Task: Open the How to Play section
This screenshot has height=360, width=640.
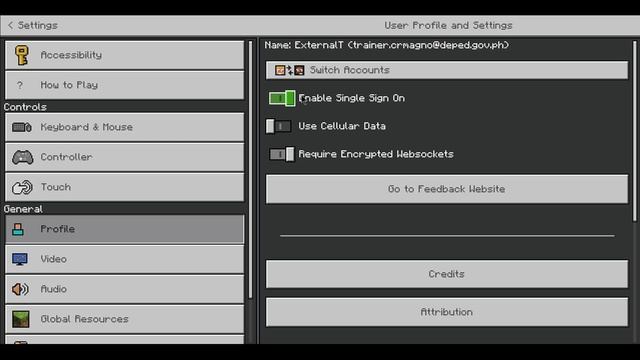Action: pyautogui.click(x=124, y=85)
